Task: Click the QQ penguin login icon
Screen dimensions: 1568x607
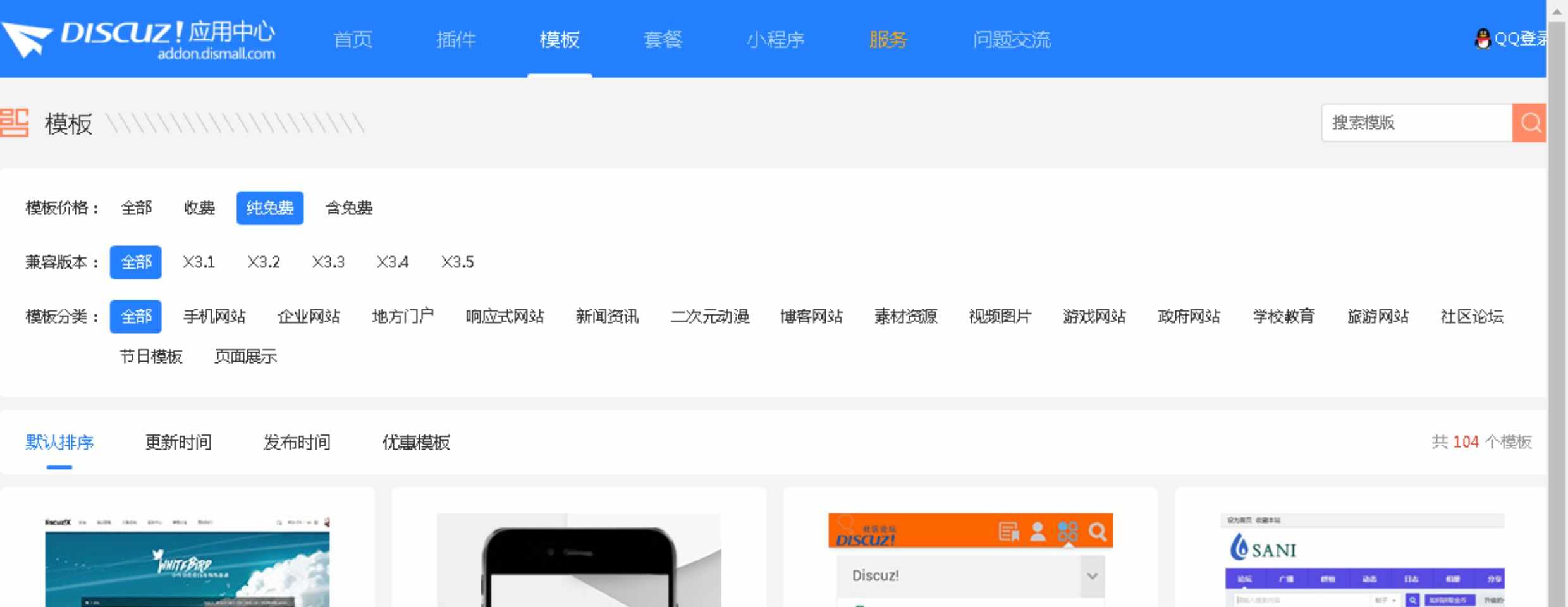Action: (1482, 39)
